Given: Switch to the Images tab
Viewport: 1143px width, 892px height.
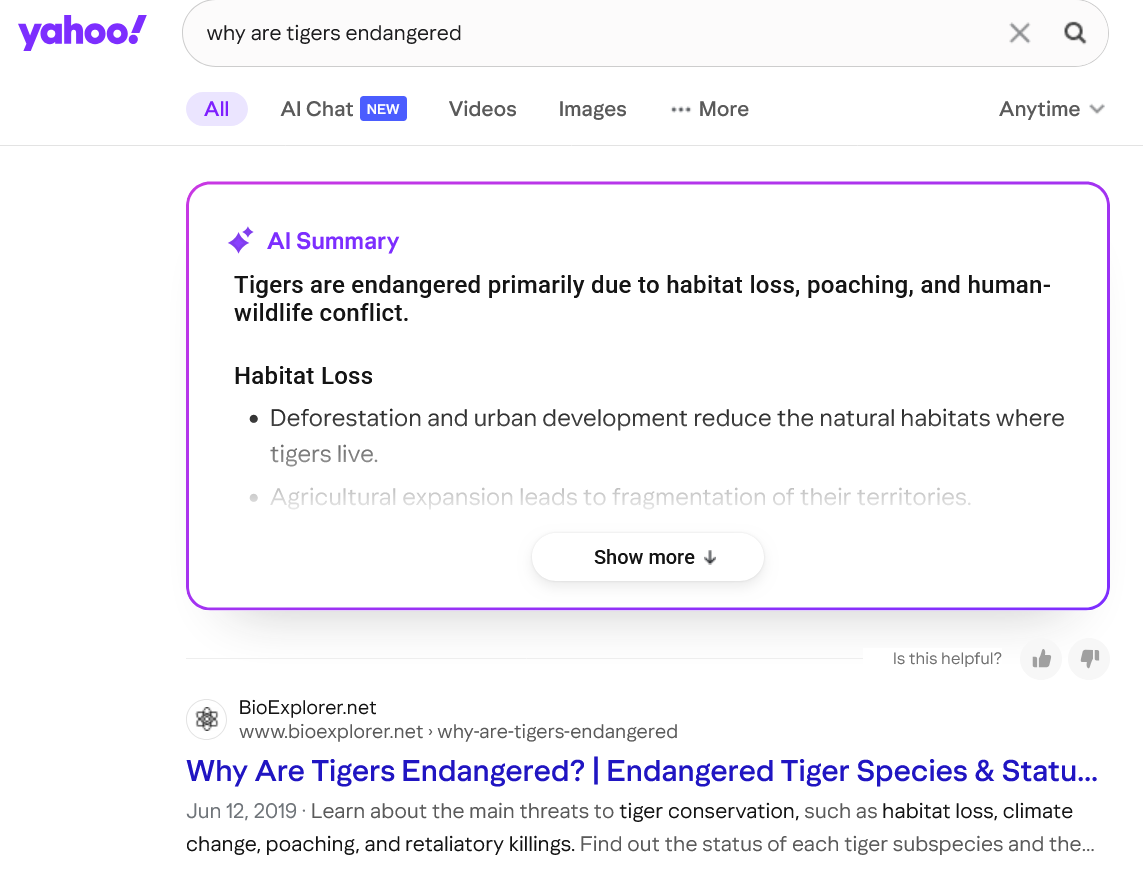Looking at the screenshot, I should point(593,109).
